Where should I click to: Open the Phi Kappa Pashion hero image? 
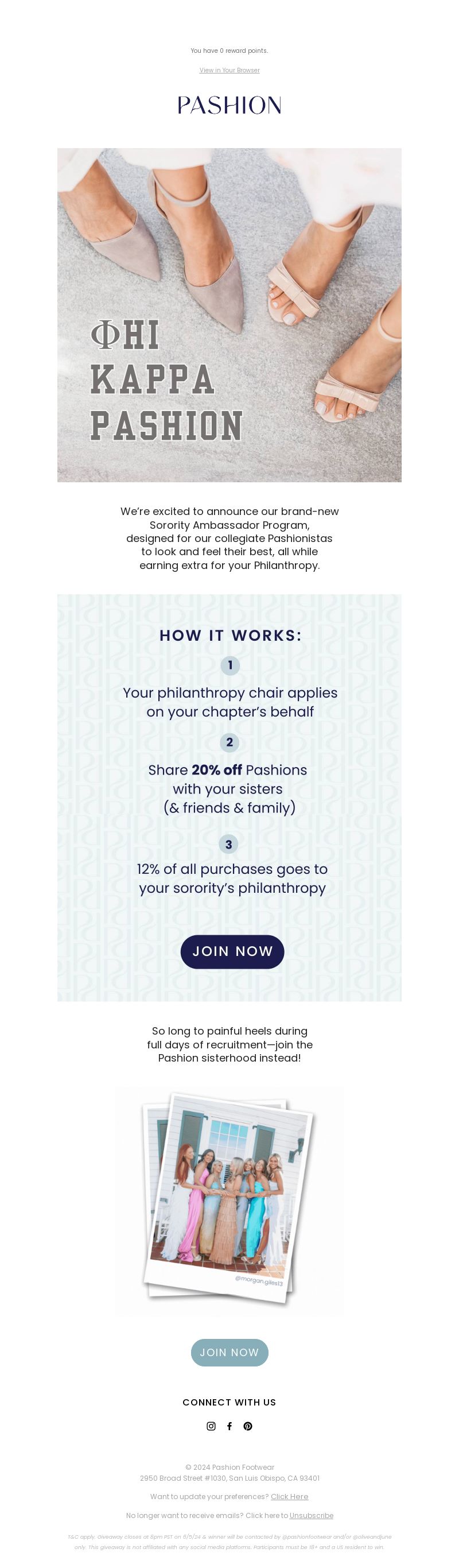pos(229,315)
